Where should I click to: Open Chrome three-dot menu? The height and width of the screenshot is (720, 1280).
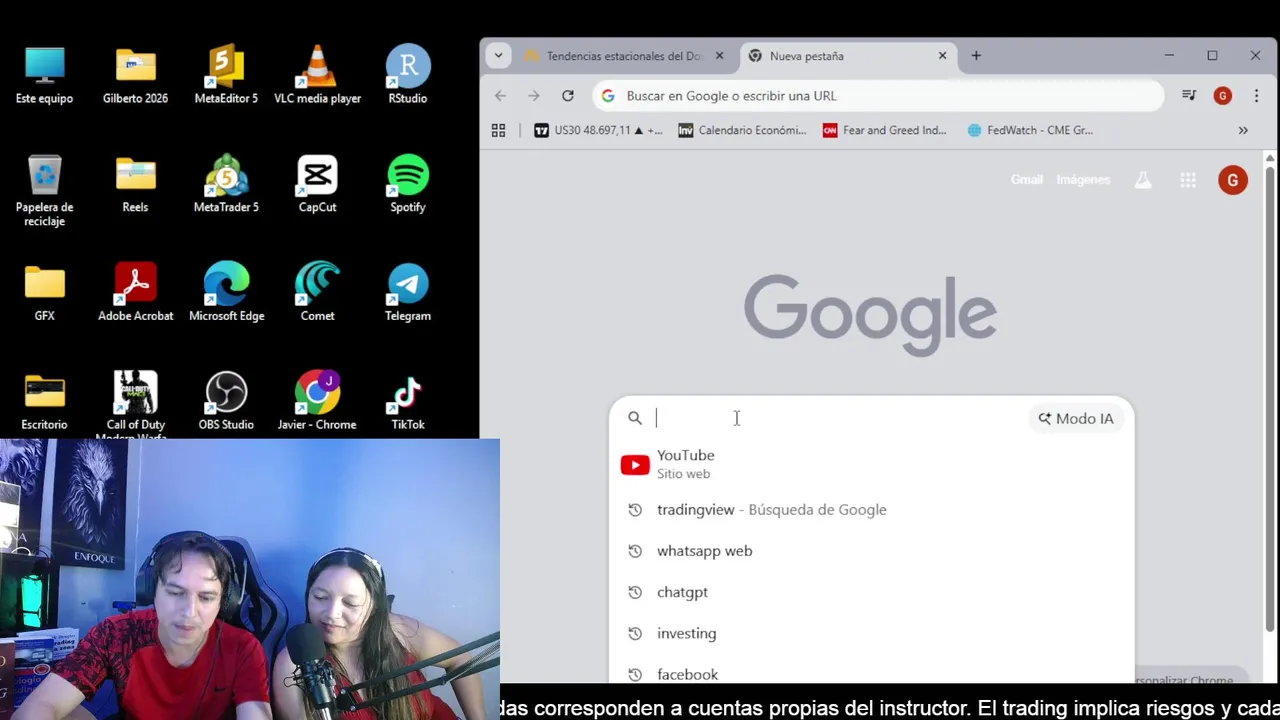coord(1256,96)
